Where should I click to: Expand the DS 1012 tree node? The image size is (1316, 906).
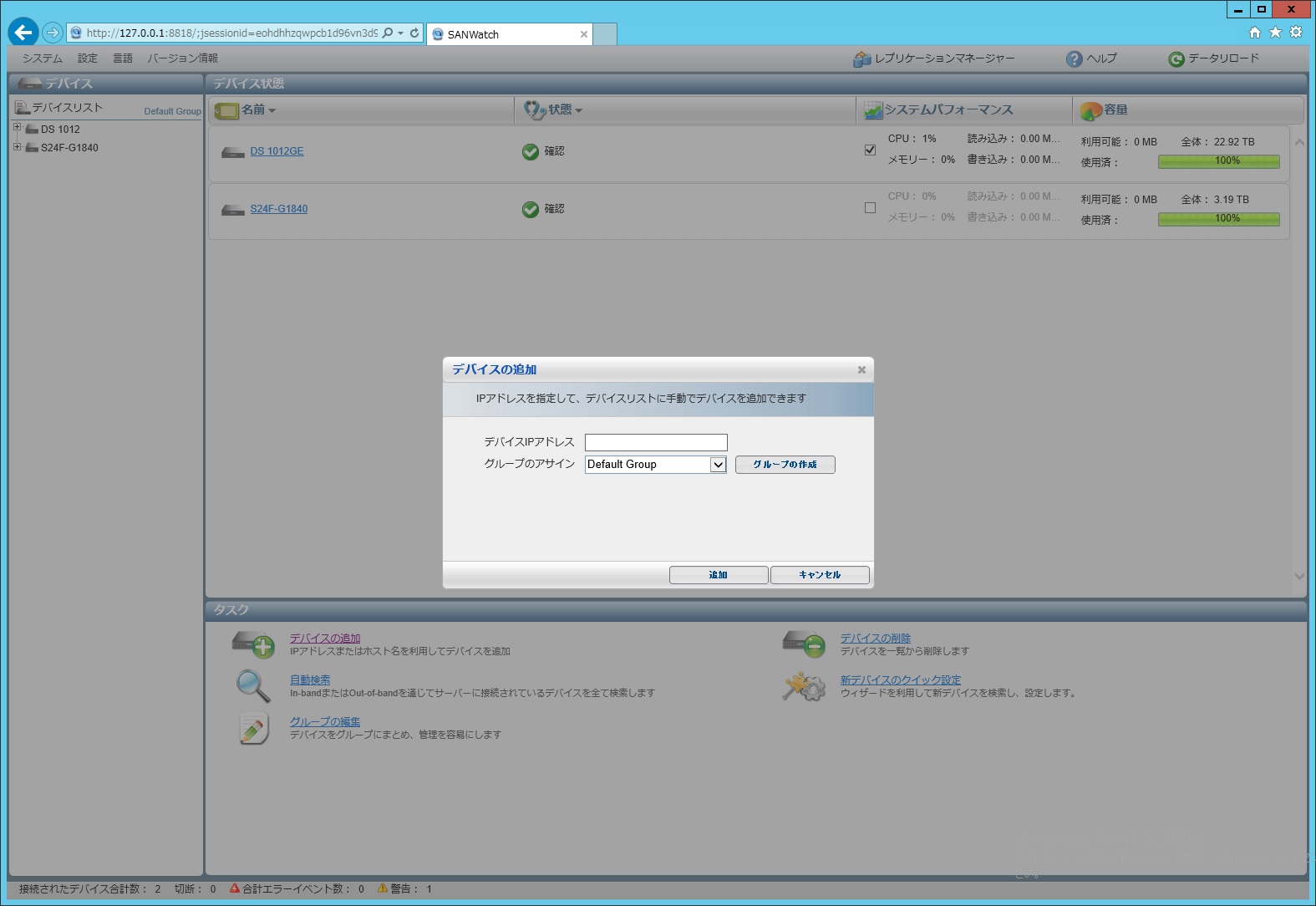coord(17,128)
